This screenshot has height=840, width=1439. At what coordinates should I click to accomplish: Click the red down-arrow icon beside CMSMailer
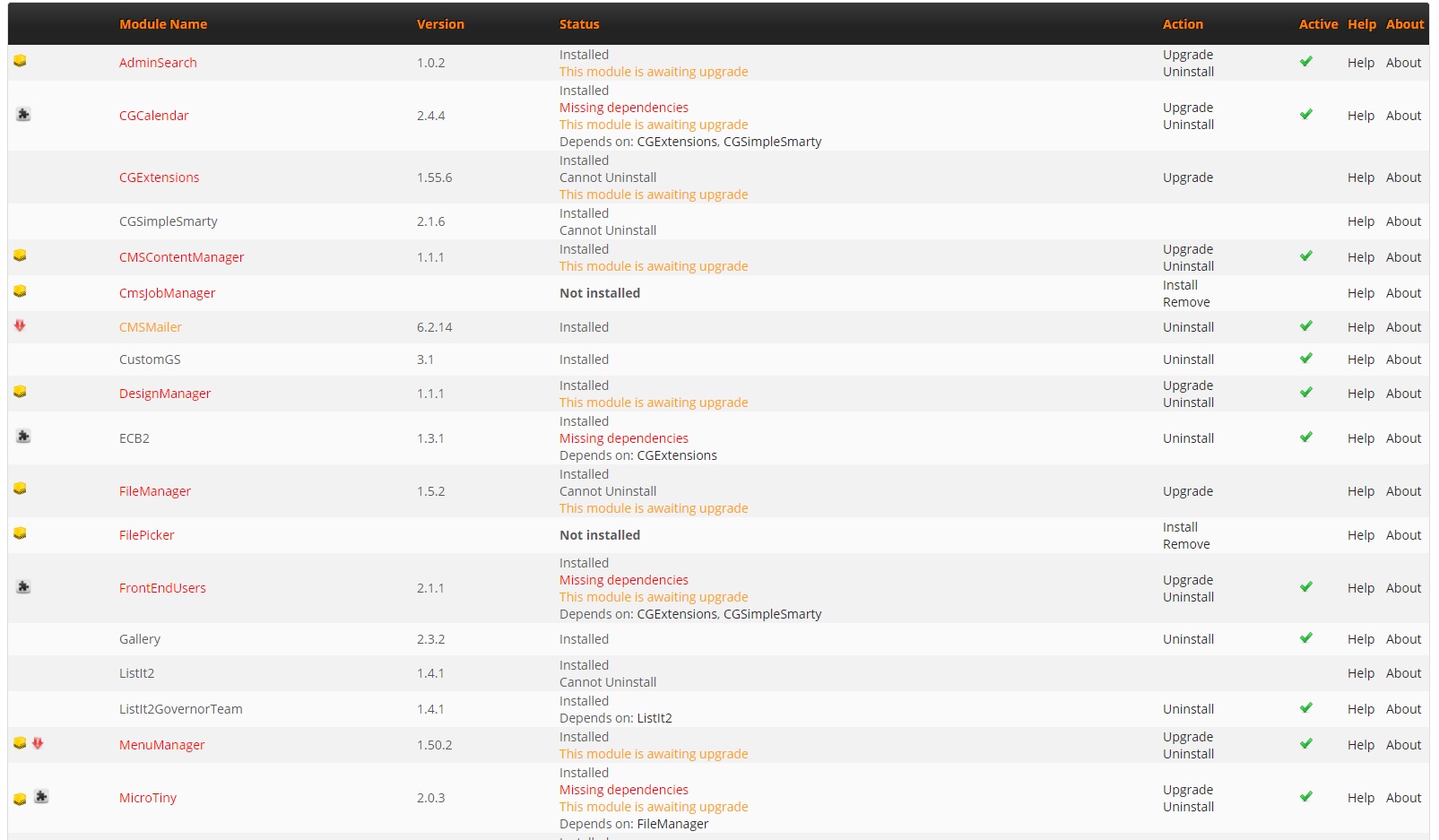click(x=20, y=325)
